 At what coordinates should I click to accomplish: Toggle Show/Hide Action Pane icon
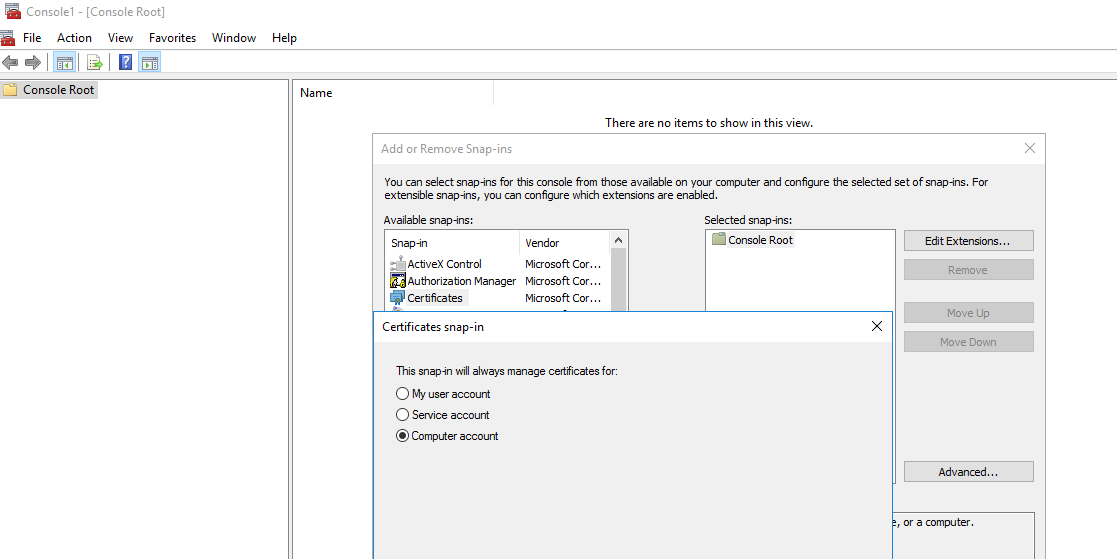(150, 63)
